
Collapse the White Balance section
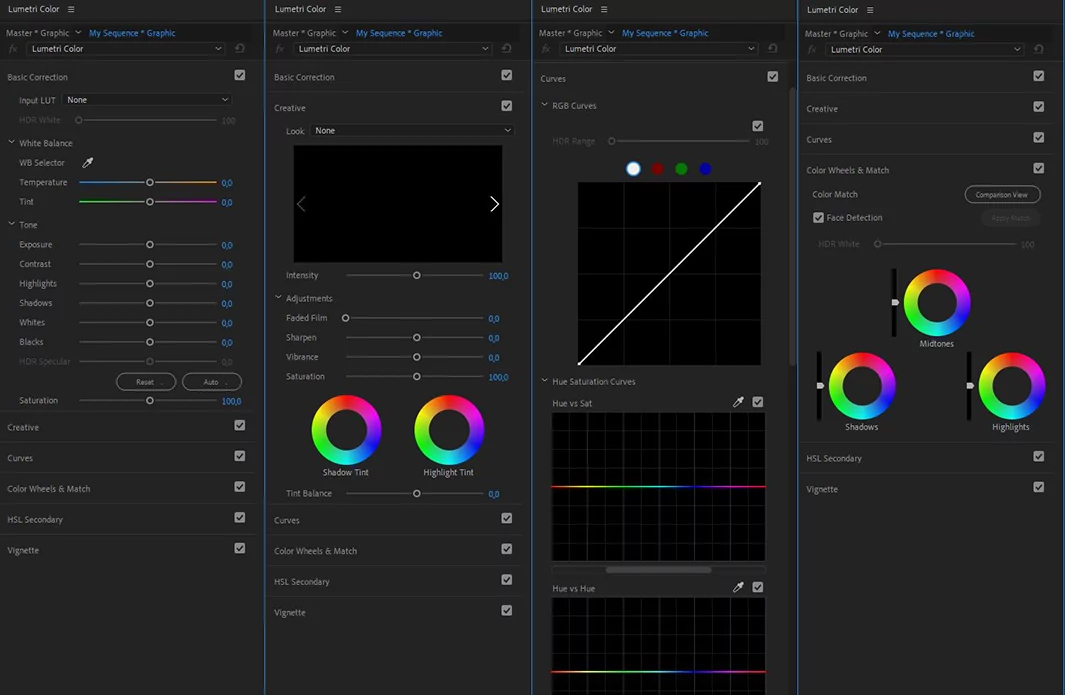(x=12, y=143)
